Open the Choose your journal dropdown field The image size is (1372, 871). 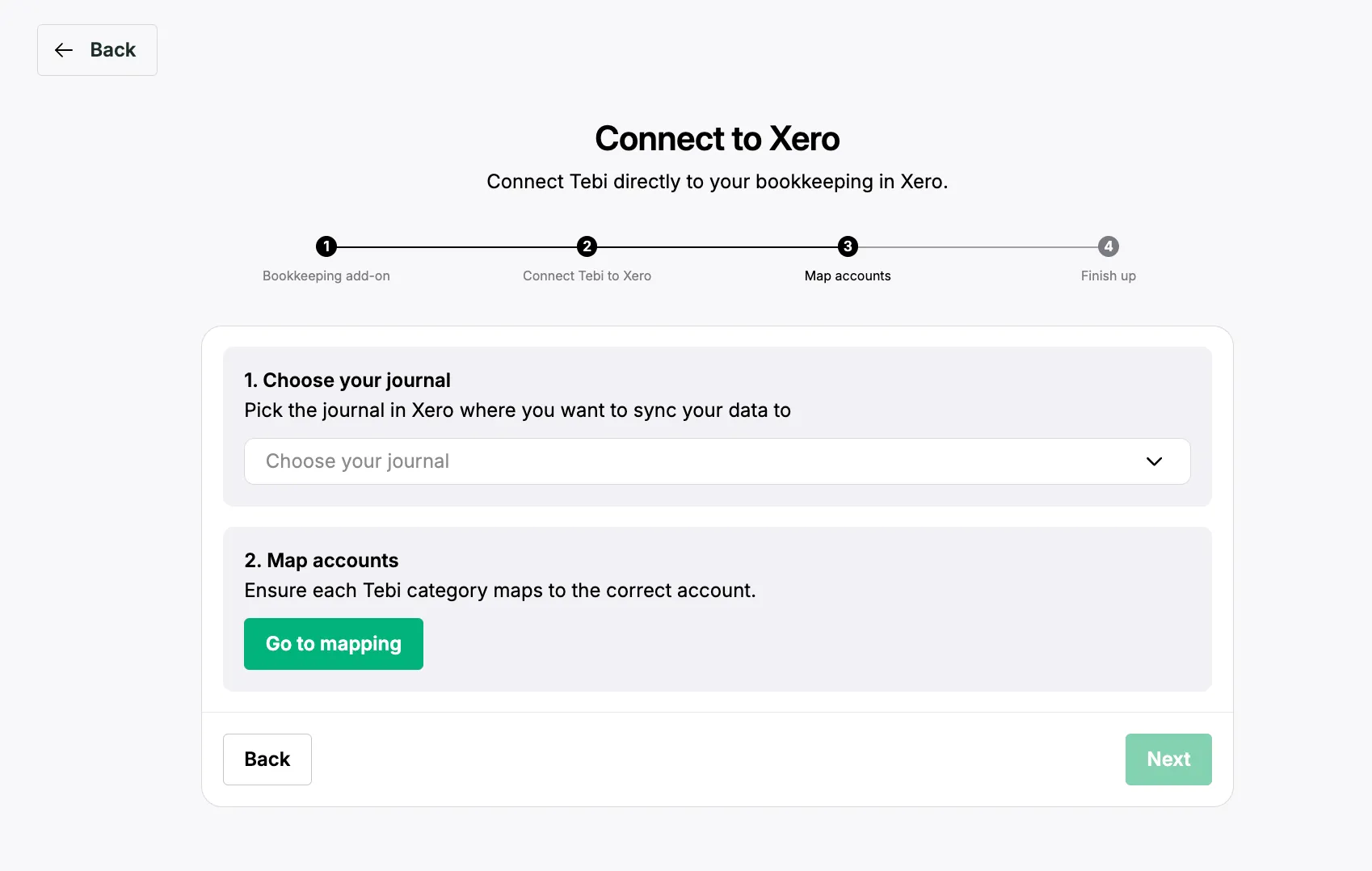[x=695, y=461]
